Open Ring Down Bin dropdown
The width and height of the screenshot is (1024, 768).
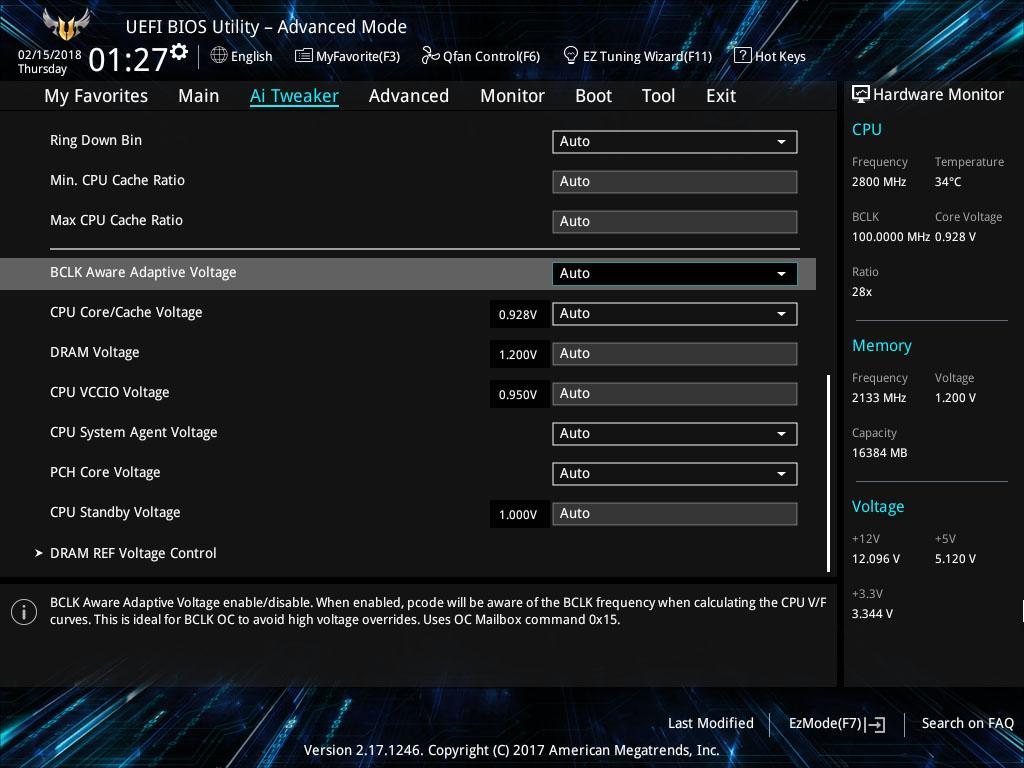[x=675, y=142]
